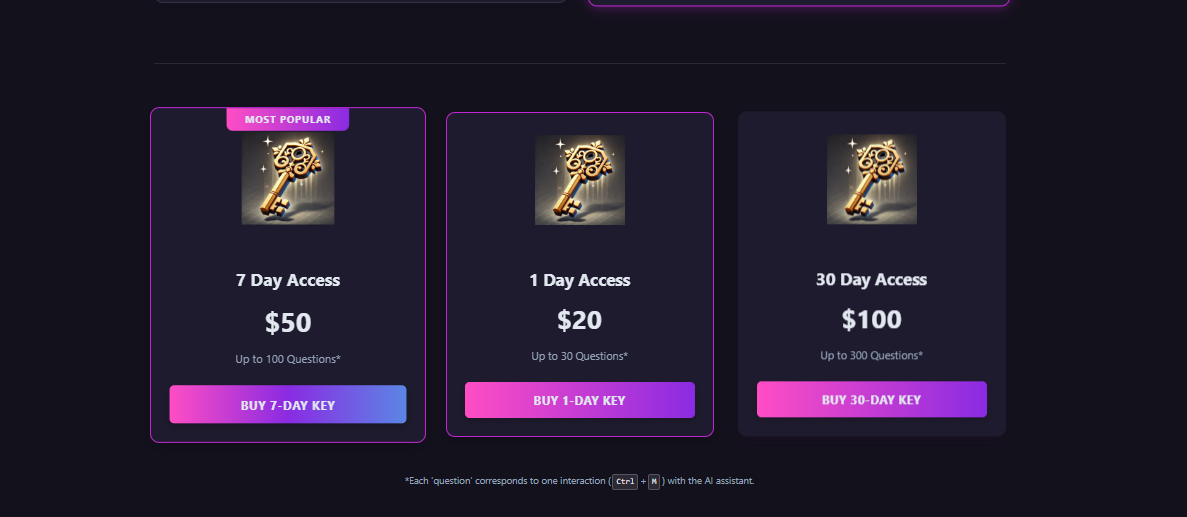
Task: Click the $50 price text
Action: (x=288, y=323)
